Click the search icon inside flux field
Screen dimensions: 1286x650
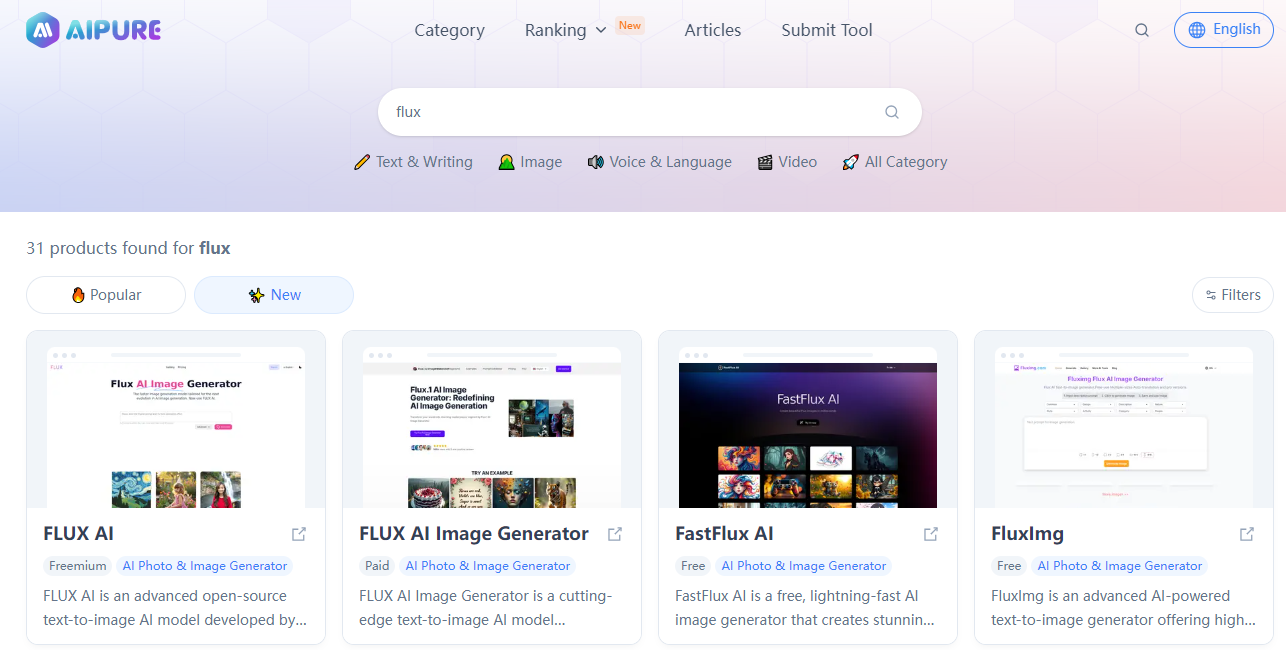pos(892,112)
